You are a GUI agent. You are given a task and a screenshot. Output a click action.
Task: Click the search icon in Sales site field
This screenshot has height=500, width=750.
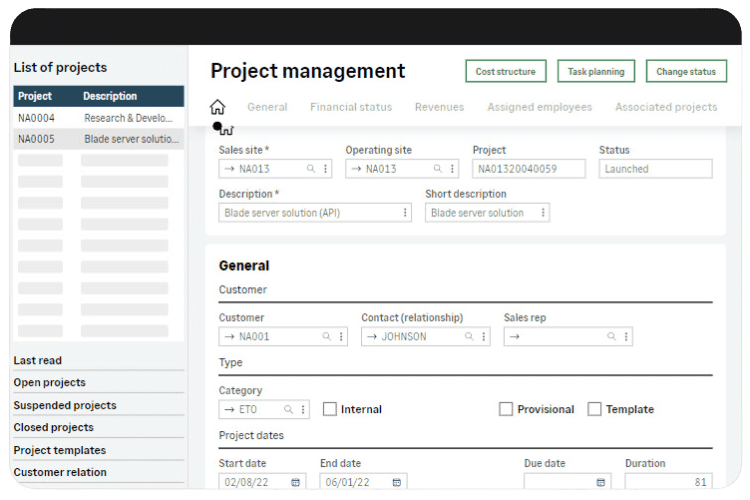[x=311, y=169]
